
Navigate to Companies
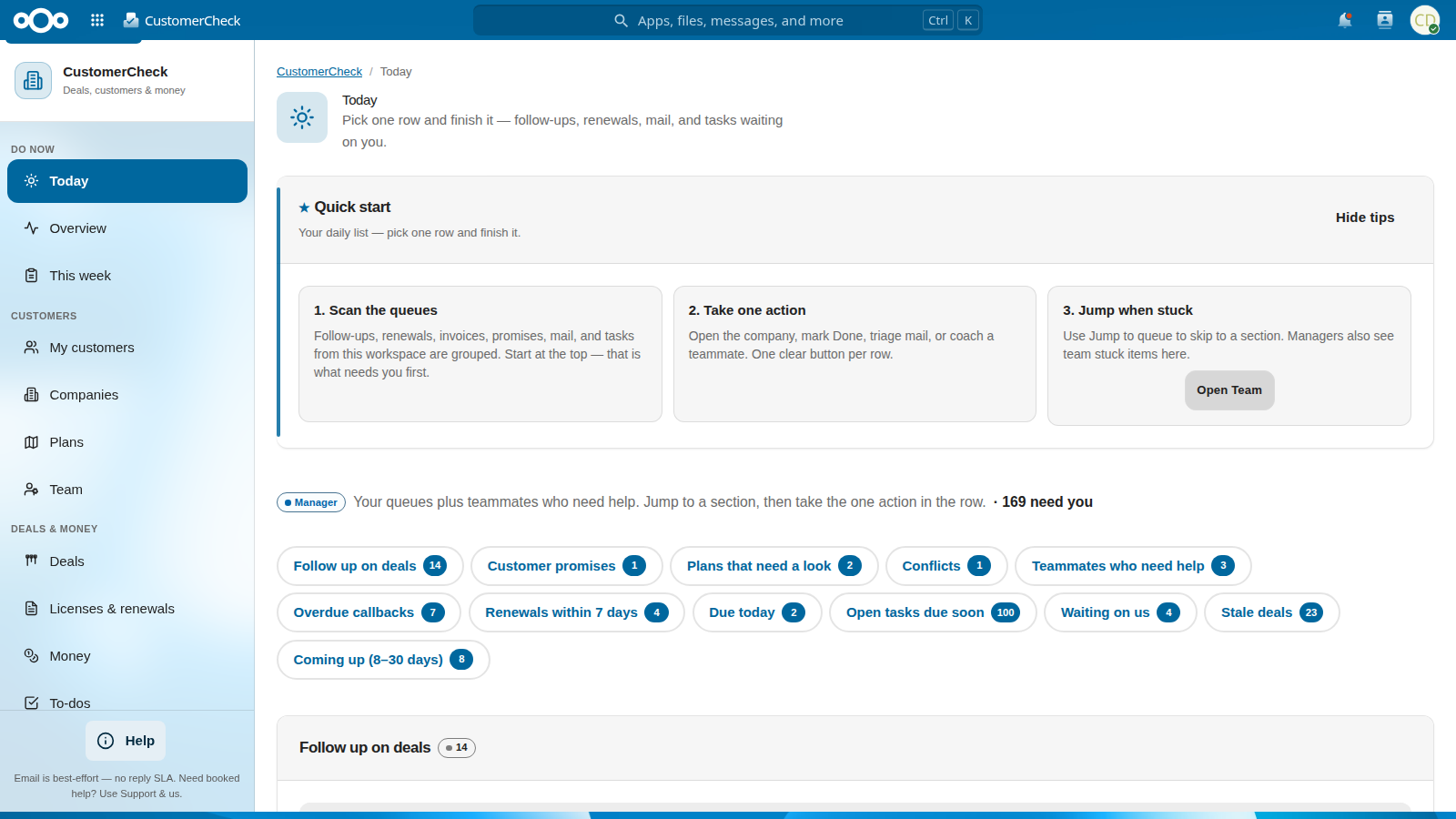pyautogui.click(x=127, y=395)
